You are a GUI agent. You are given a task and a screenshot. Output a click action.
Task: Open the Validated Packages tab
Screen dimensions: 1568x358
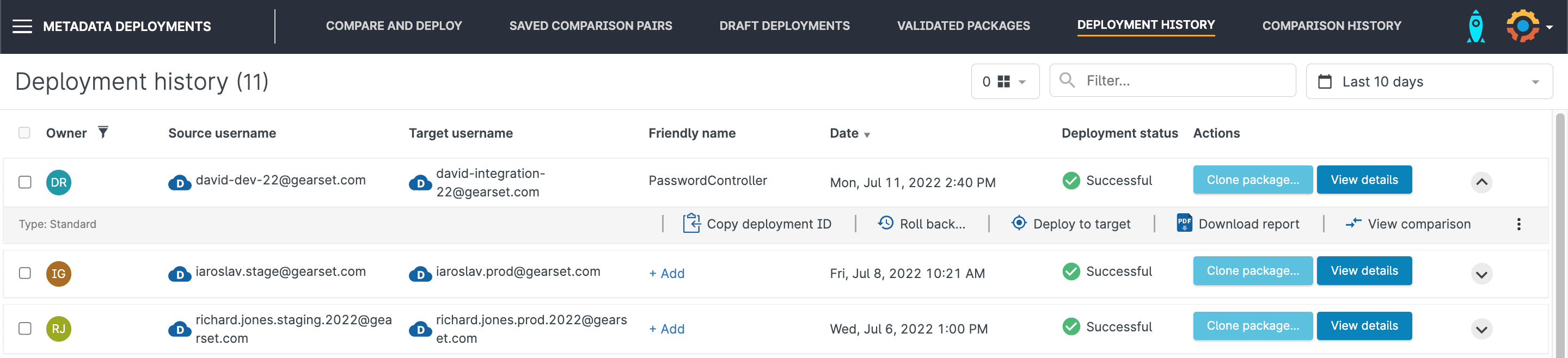tap(963, 26)
